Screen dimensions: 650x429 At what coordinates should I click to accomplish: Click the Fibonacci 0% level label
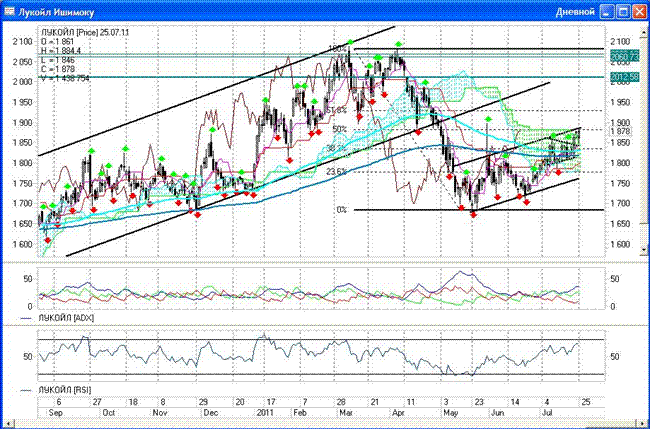pos(342,210)
